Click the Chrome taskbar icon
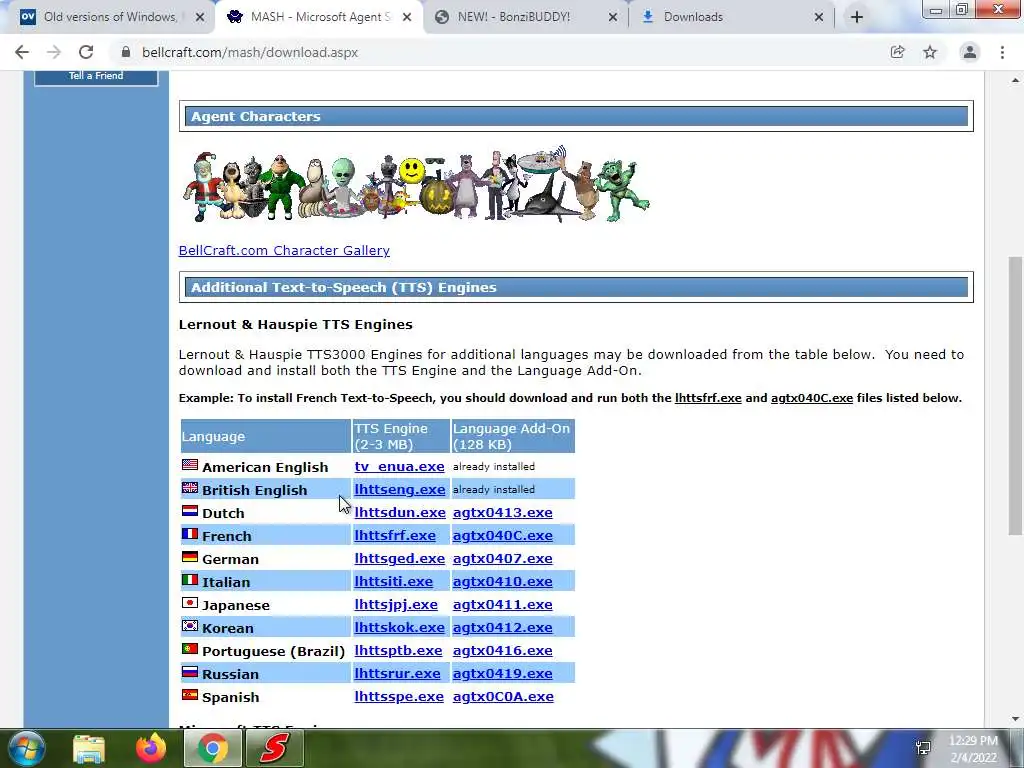 (x=213, y=748)
